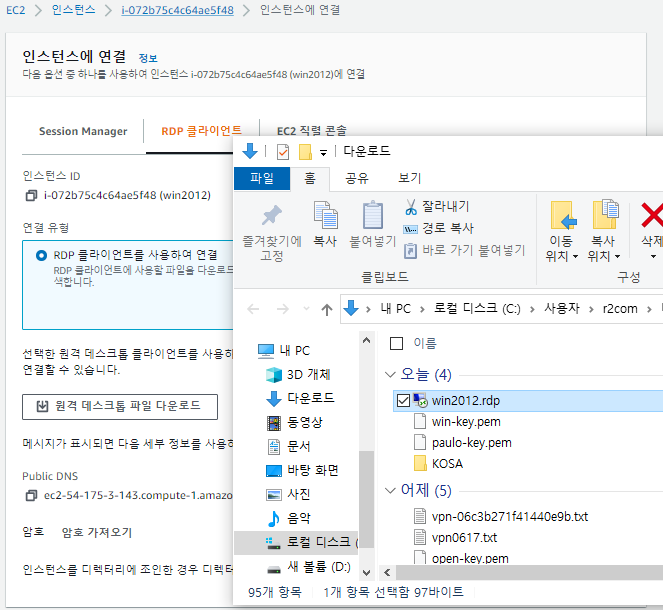Open the quick access toolbar customize dropdown
Screen dimensions: 663x610
(x=323, y=153)
